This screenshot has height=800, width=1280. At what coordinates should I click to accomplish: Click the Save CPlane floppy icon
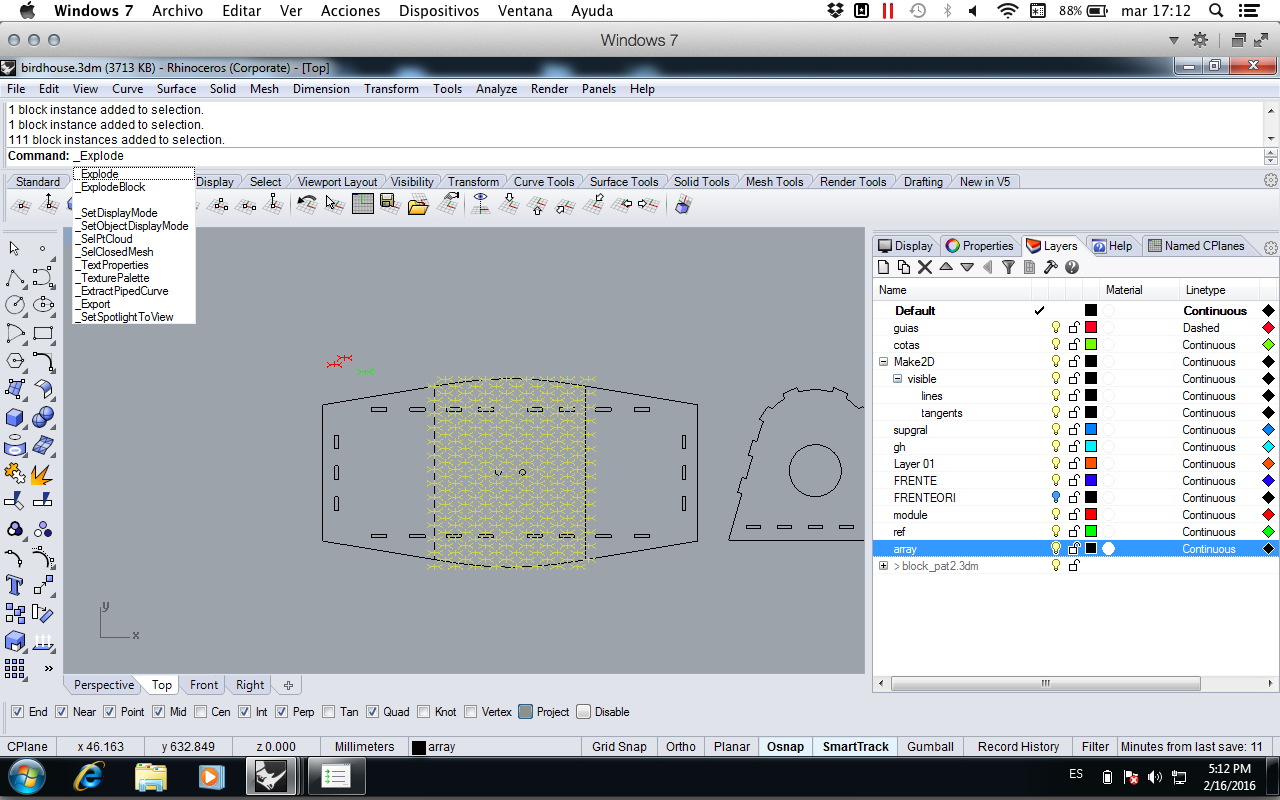pyautogui.click(x=390, y=204)
